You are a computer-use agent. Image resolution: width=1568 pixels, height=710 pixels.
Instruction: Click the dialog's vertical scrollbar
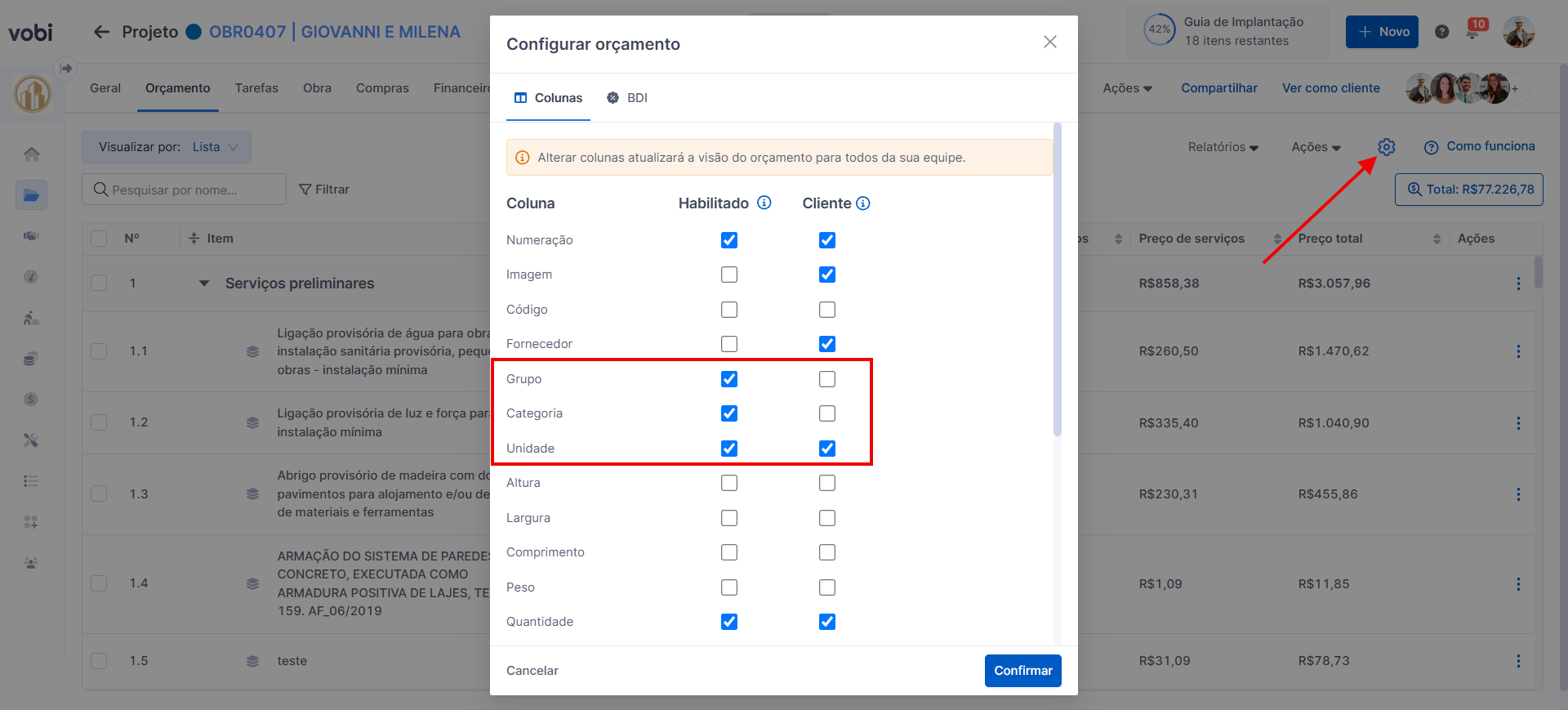pyautogui.click(x=1058, y=278)
